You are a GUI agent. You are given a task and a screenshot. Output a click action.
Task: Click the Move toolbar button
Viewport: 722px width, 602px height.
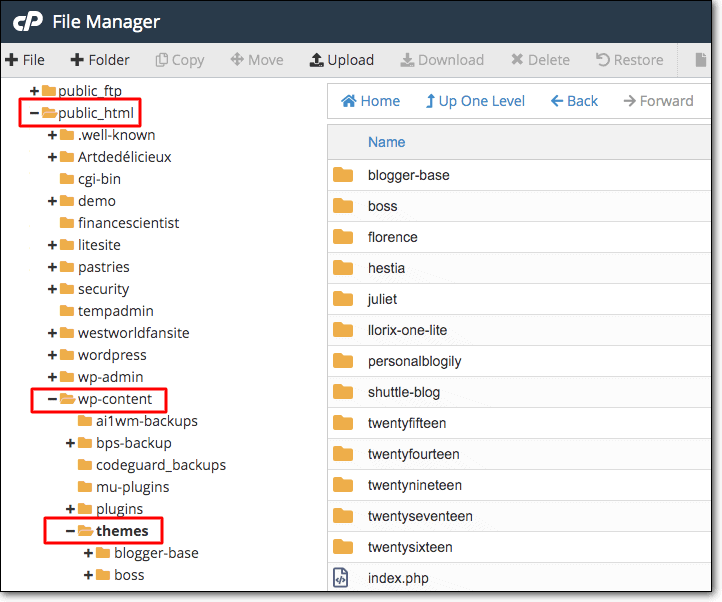coord(257,60)
